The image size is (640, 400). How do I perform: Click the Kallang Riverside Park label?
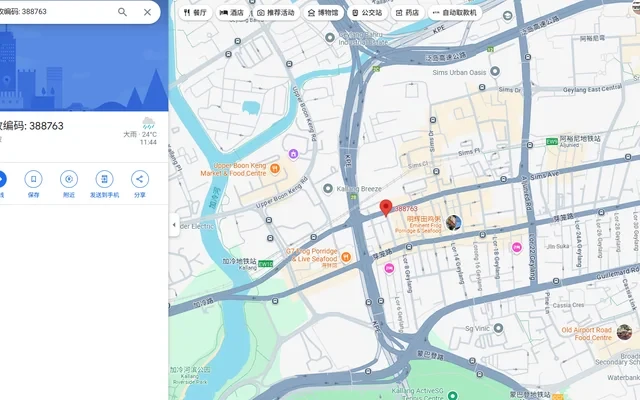(x=190, y=375)
